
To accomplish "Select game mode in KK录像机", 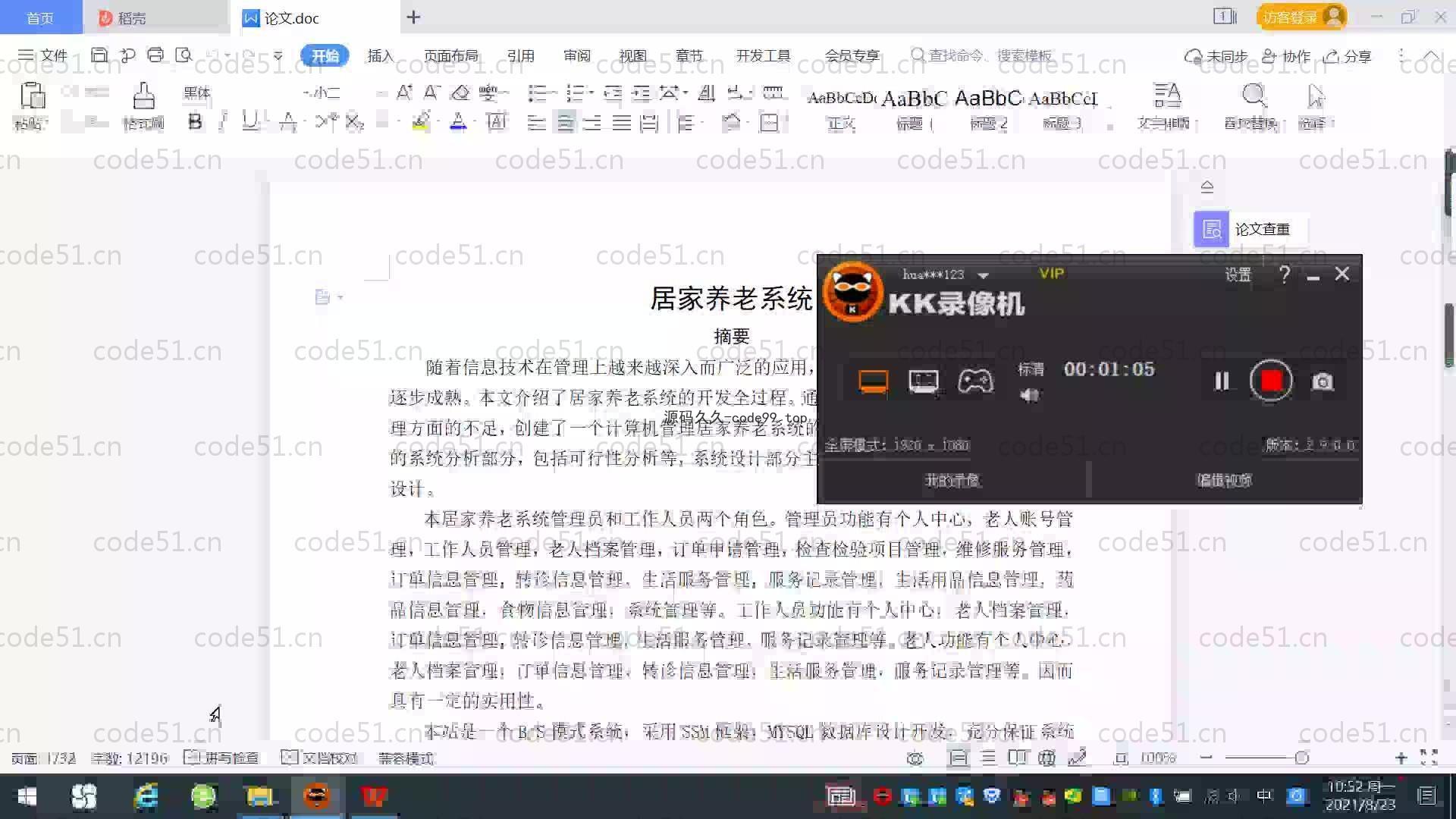I will (x=975, y=381).
